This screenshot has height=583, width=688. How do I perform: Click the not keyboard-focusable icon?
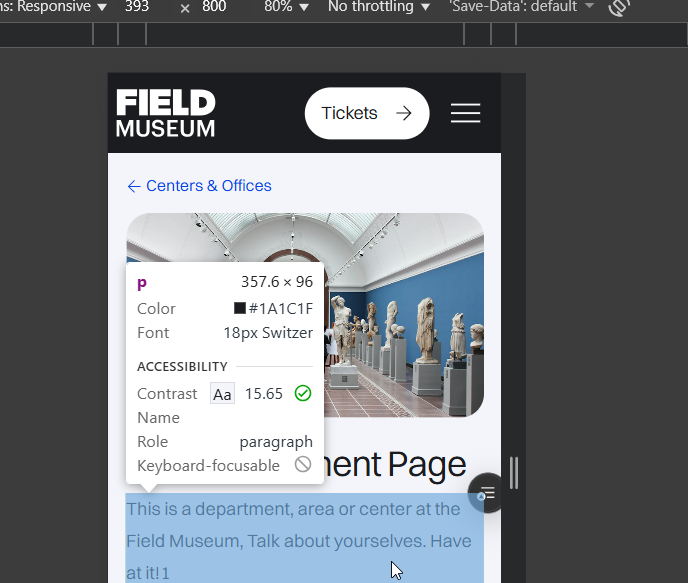[303, 465]
